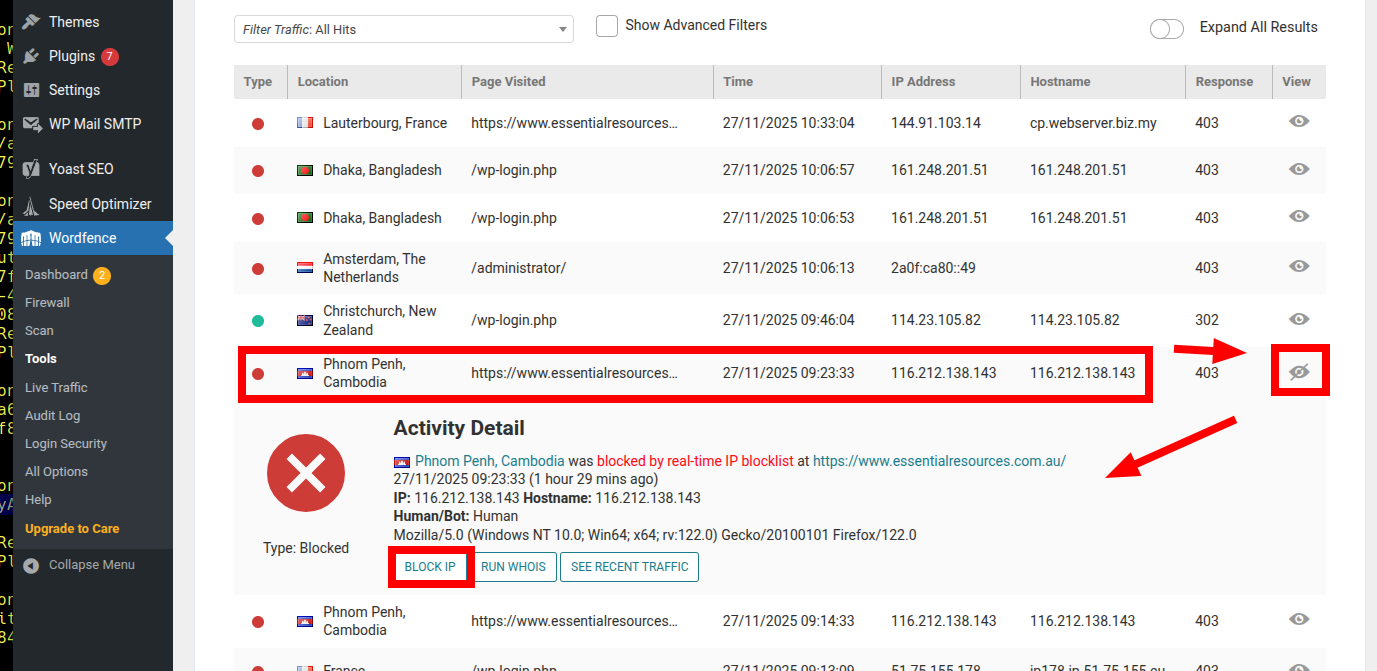The height and width of the screenshot is (671, 1377).
Task: Click IP address 2a0f:ca80::49
Action: click(x=933, y=268)
